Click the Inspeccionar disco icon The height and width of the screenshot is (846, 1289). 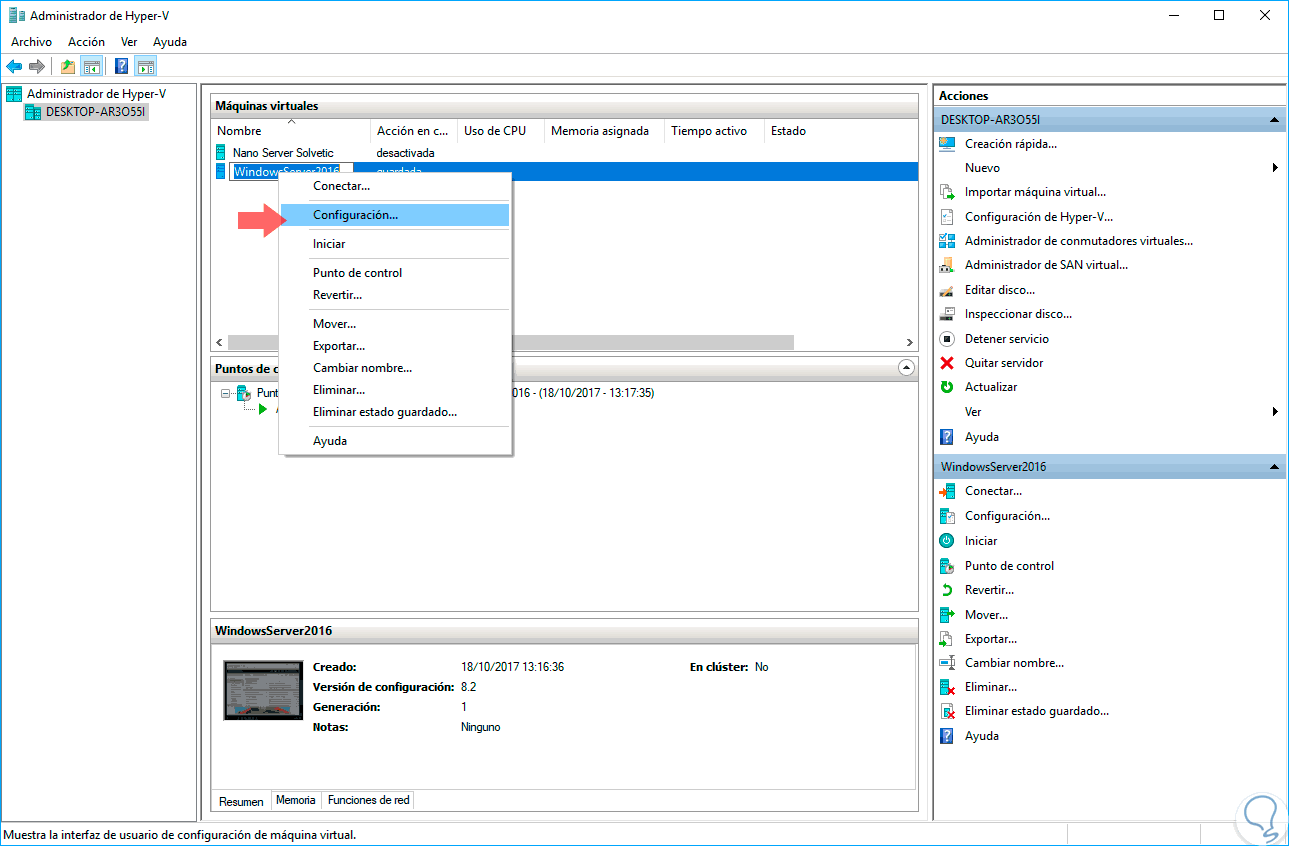click(x=947, y=314)
